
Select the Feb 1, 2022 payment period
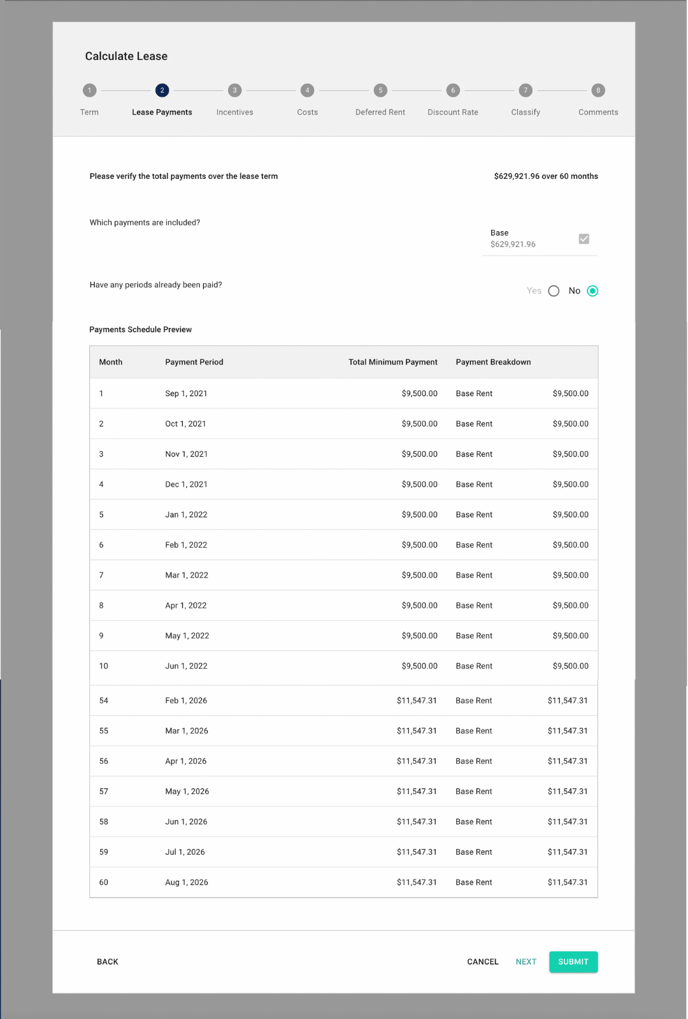click(x=186, y=545)
